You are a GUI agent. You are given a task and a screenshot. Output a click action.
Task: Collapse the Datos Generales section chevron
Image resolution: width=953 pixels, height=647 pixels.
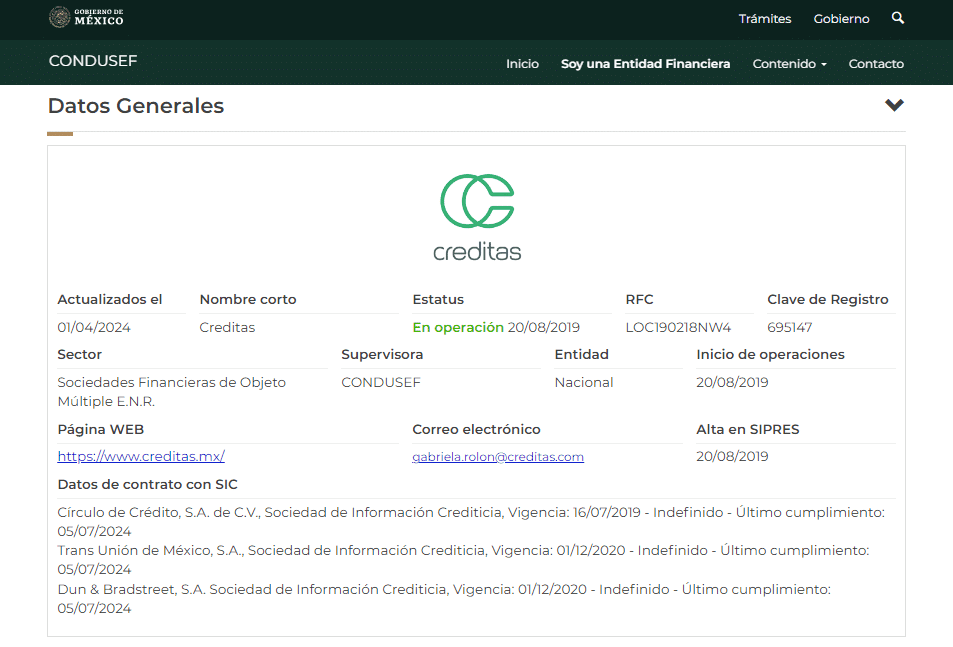894,106
